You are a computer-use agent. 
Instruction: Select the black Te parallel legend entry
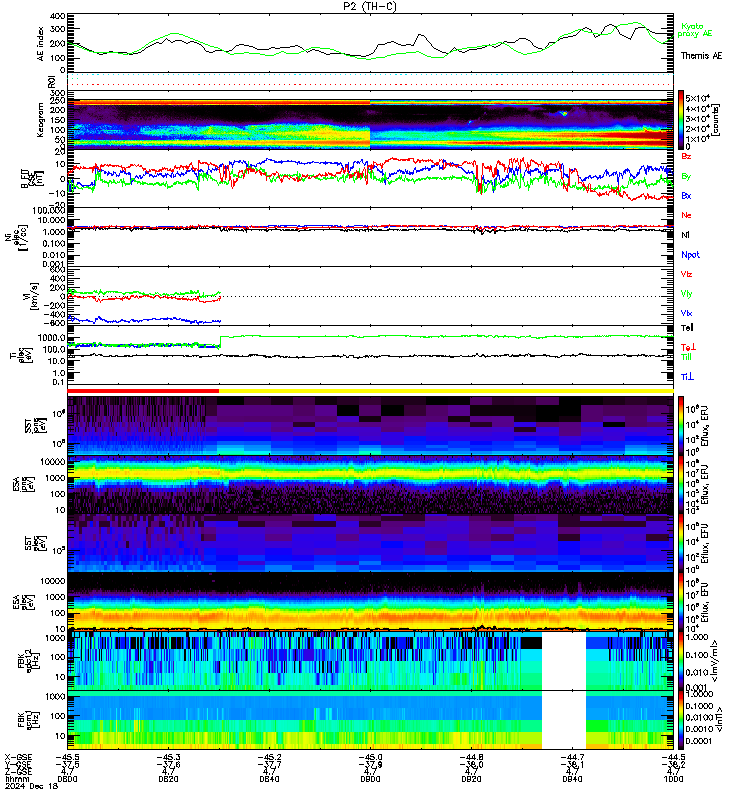[687, 328]
